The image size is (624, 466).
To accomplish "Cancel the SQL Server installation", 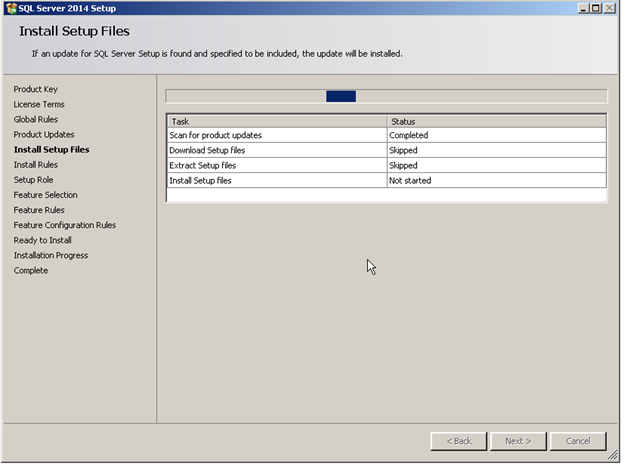I will pyautogui.click(x=578, y=441).
